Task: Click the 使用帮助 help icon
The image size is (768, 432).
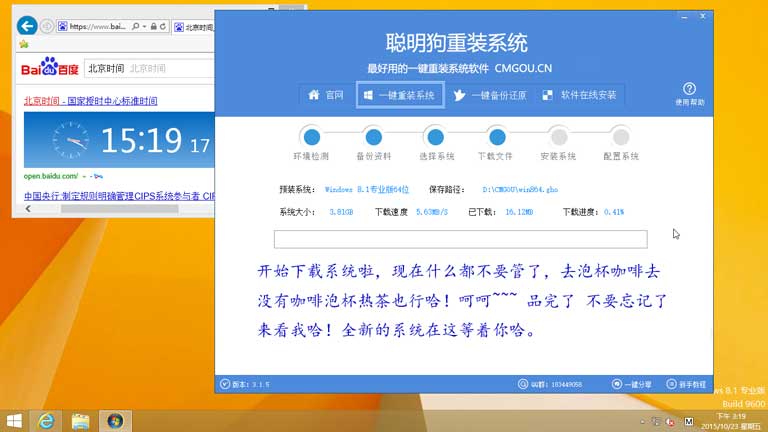Action: pos(689,91)
